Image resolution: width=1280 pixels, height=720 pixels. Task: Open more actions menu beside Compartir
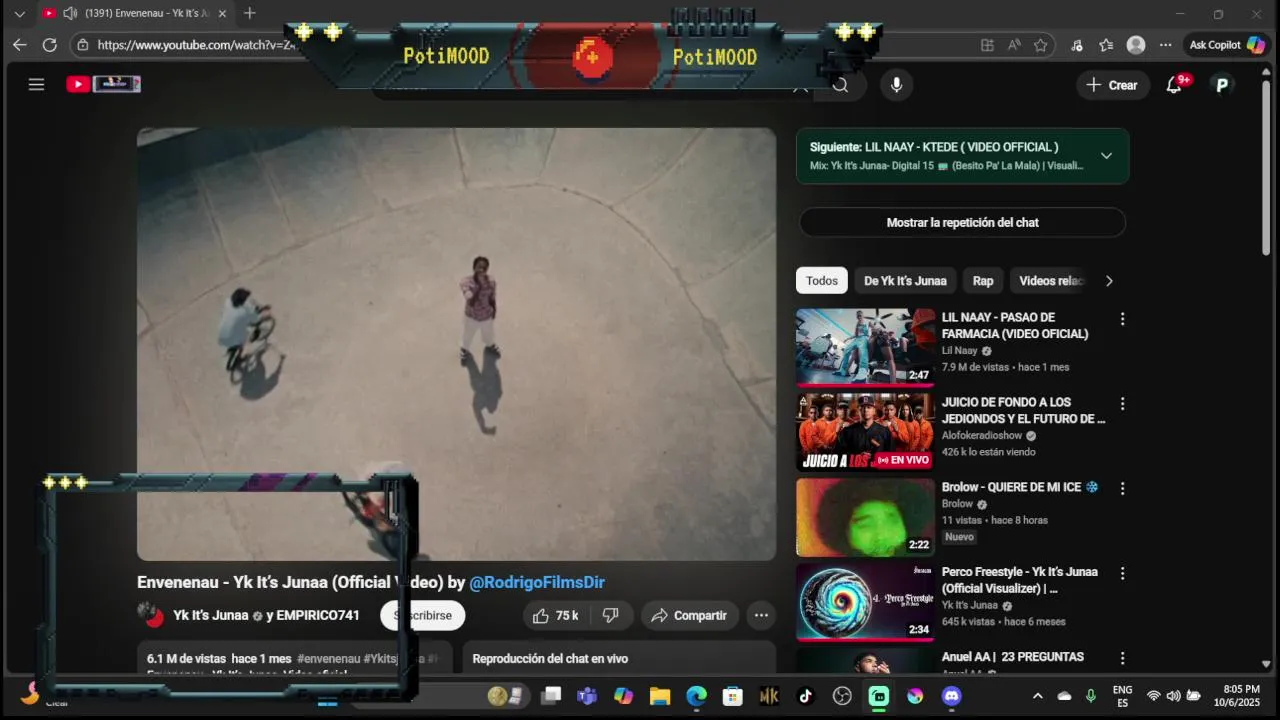pos(761,615)
